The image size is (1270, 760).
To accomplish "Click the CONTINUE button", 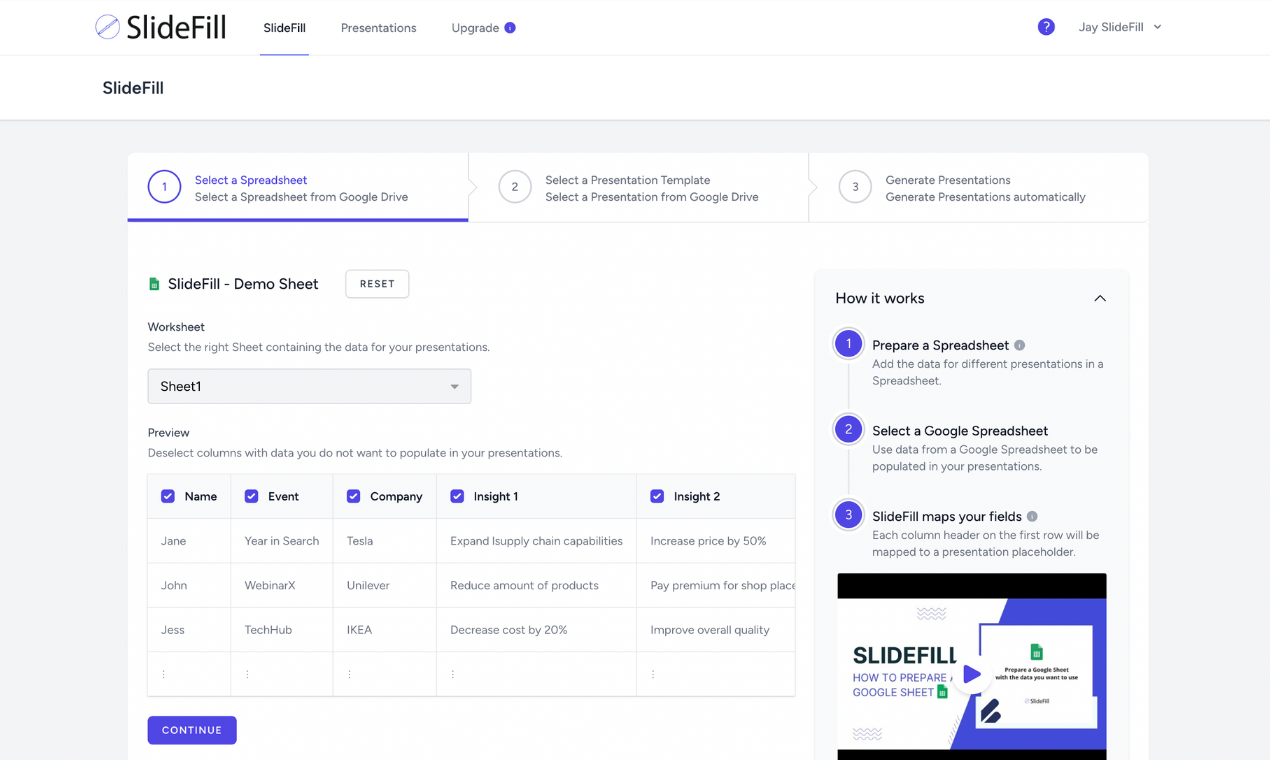I will tap(192, 730).
